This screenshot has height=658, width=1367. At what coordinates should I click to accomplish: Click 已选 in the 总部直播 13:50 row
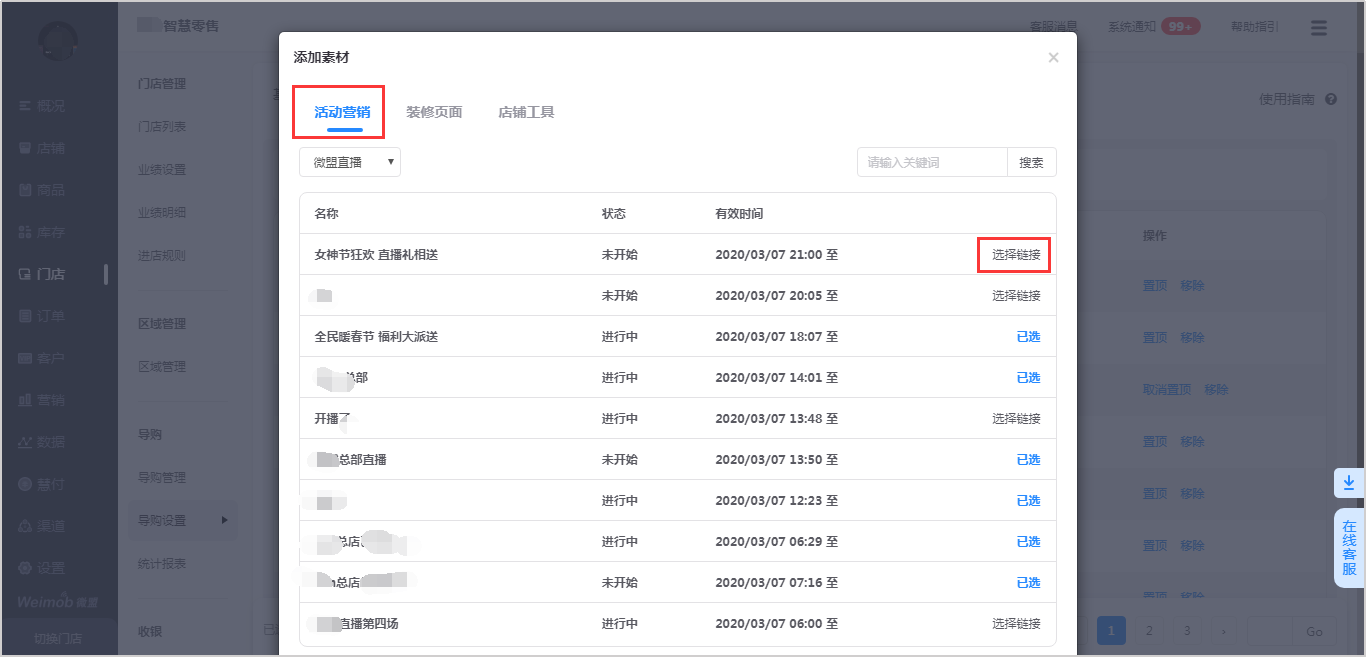pyautogui.click(x=1028, y=460)
